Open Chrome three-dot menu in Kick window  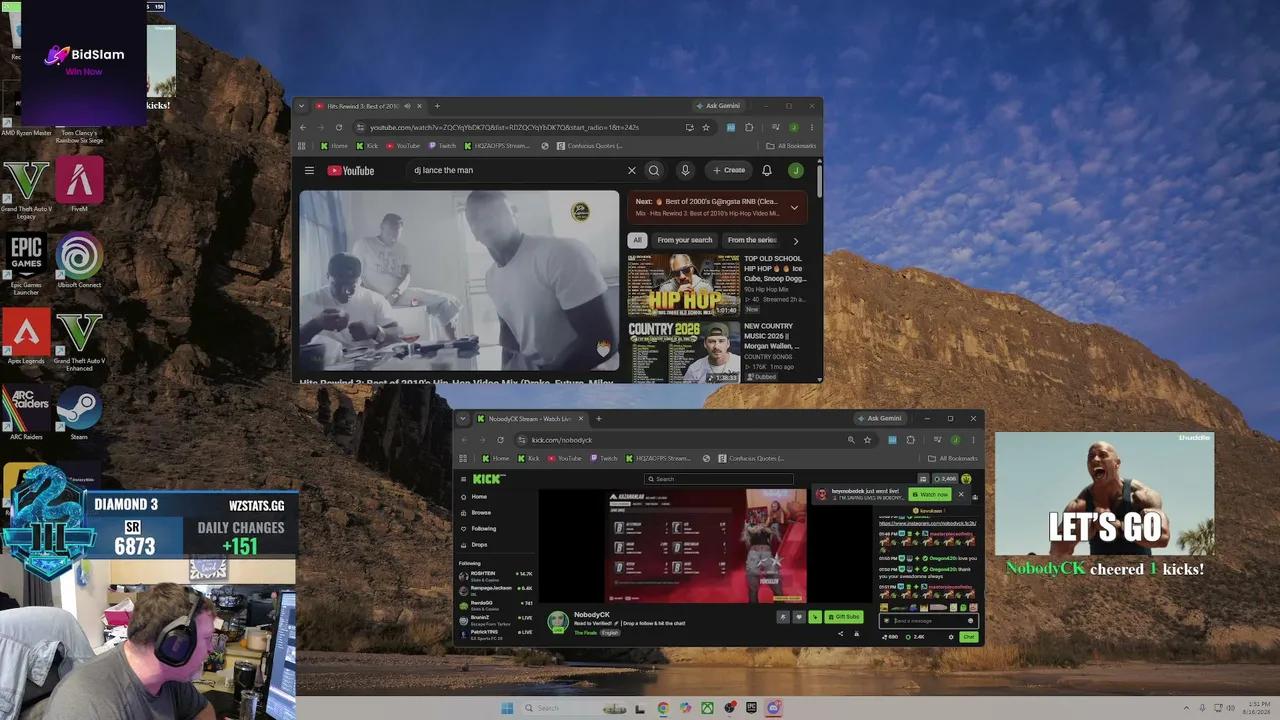[x=973, y=440]
